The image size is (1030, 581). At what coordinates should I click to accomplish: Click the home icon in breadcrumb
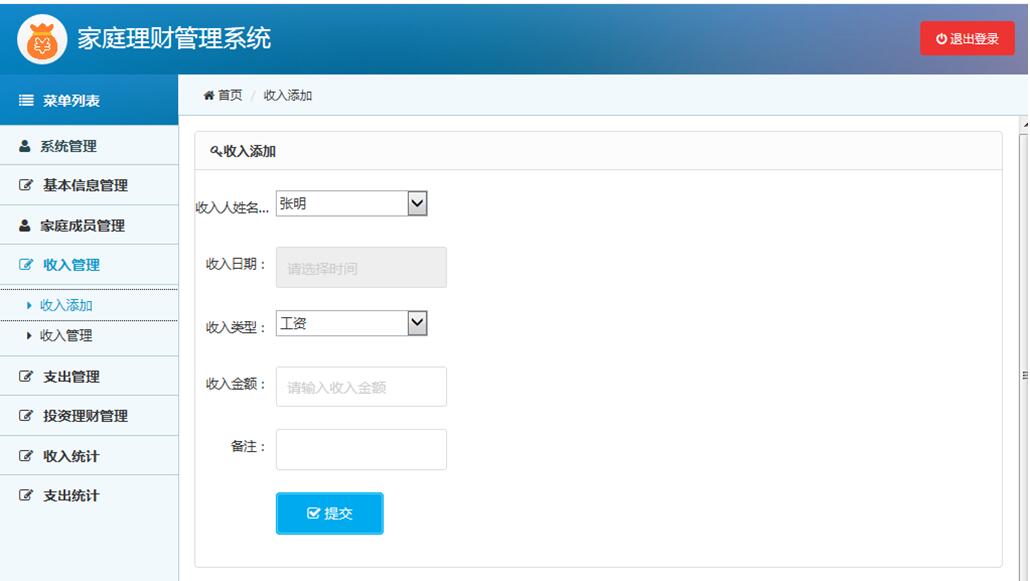point(209,95)
